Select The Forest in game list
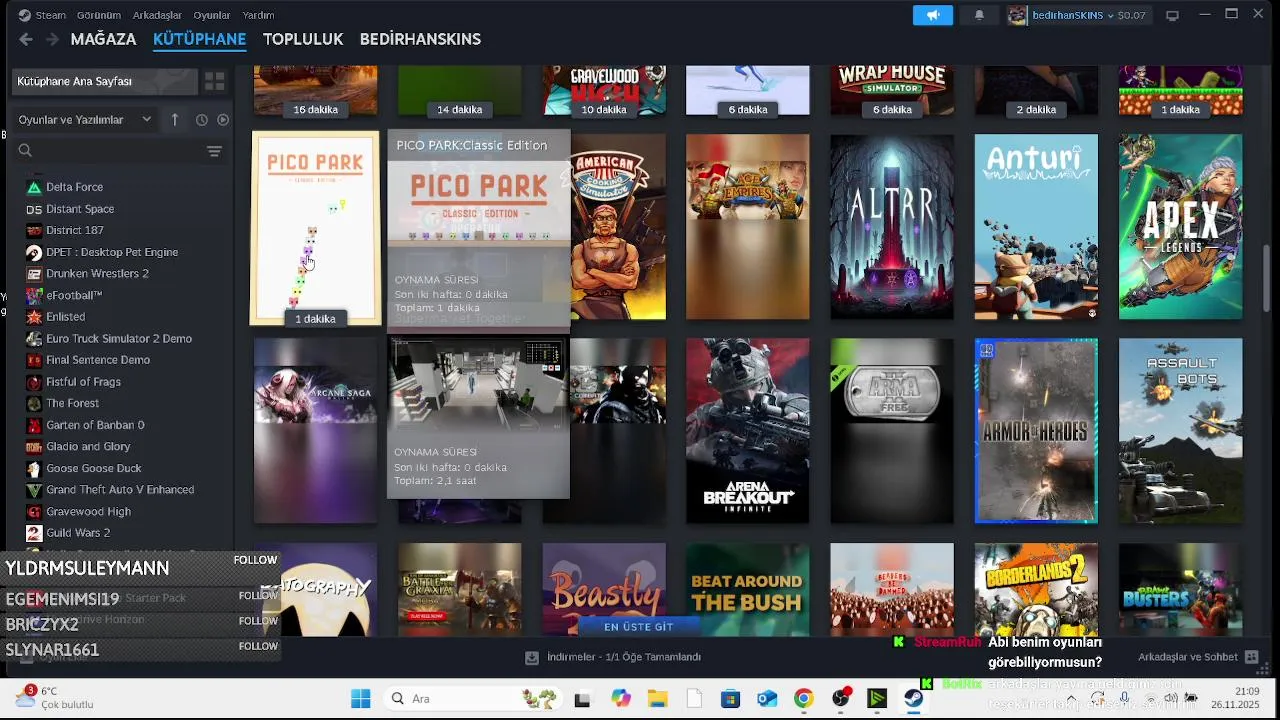Viewport: 1280px width, 720px height. 72,403
